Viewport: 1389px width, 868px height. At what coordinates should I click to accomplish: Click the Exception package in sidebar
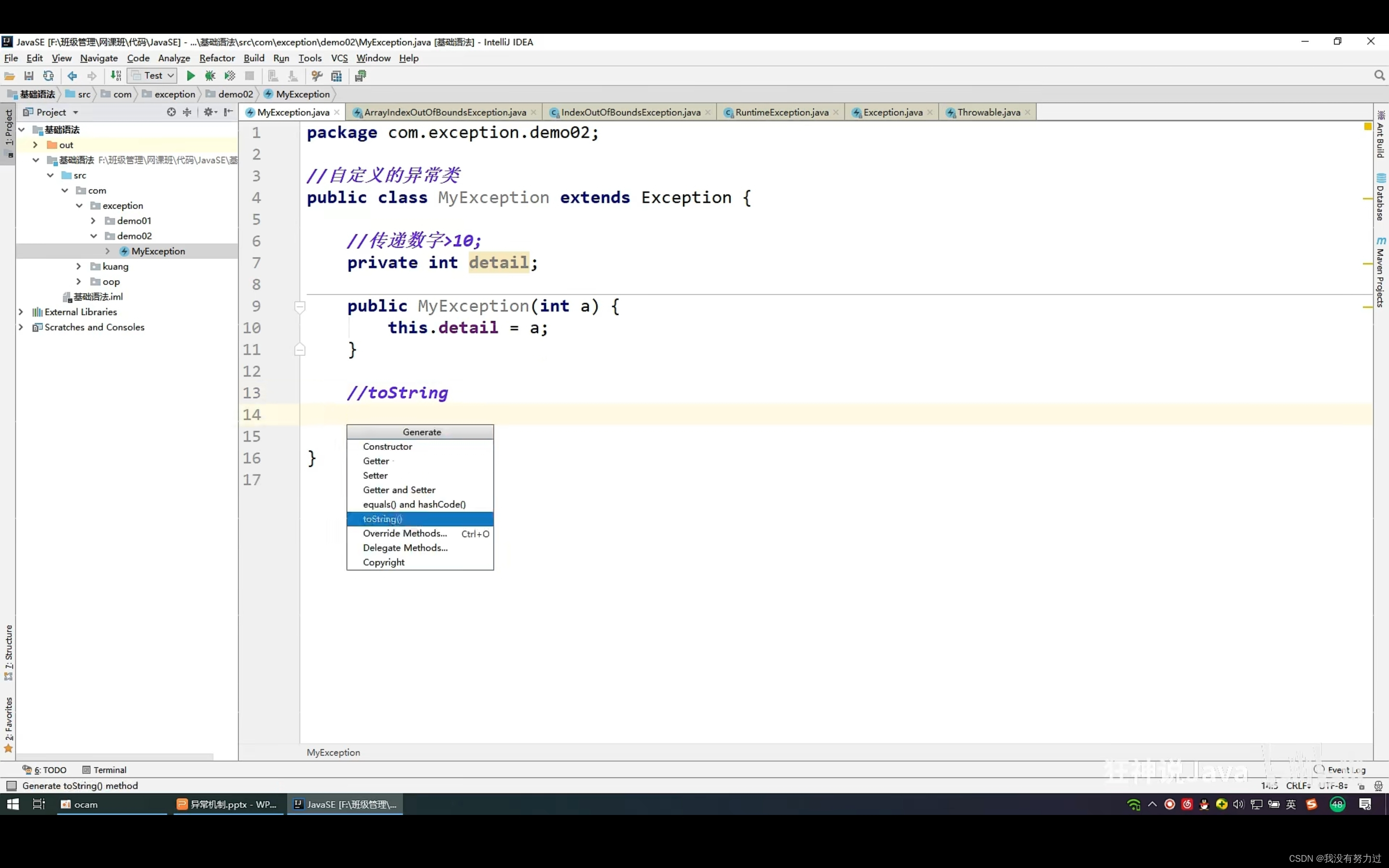tap(123, 205)
